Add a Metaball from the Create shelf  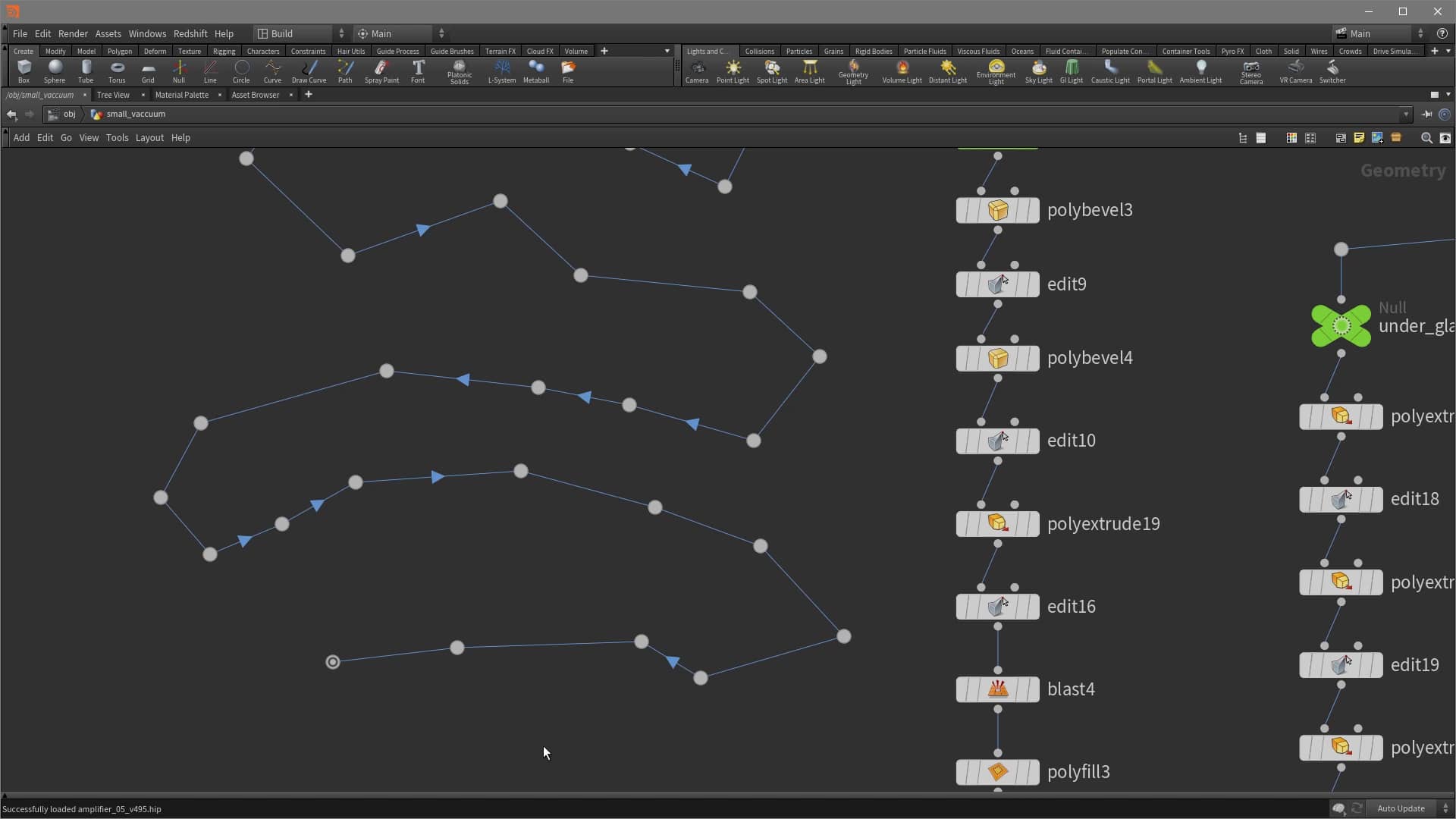point(536,71)
